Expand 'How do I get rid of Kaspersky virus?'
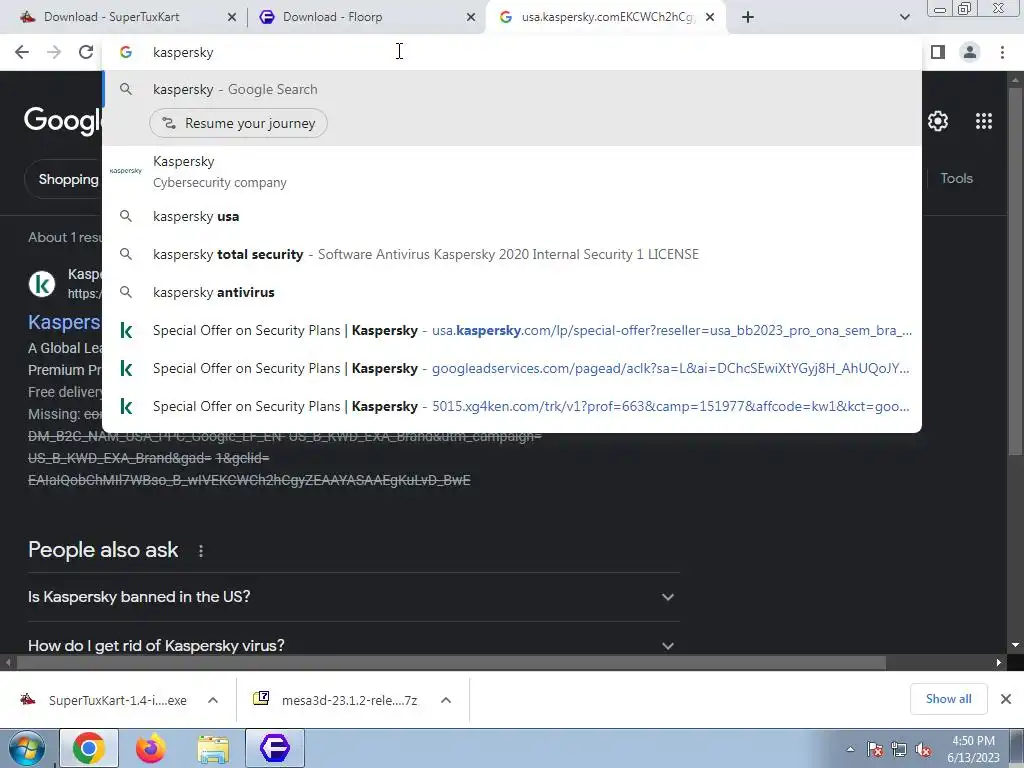 [354, 645]
